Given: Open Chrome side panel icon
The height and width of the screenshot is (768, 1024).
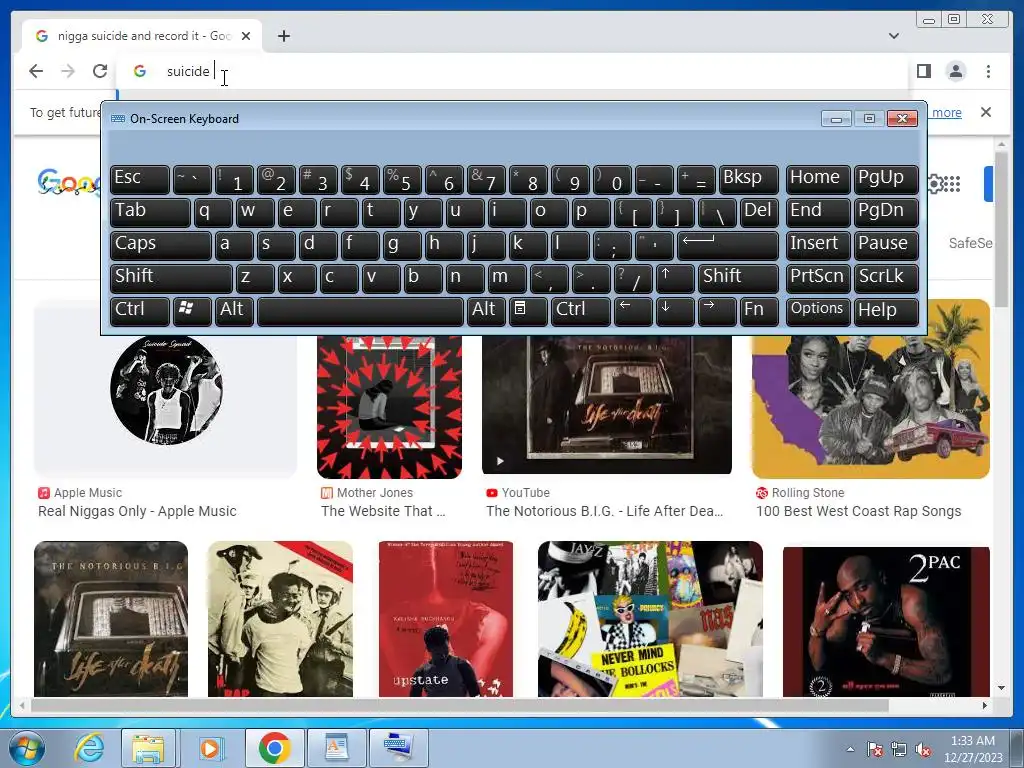Looking at the screenshot, I should click(x=923, y=71).
